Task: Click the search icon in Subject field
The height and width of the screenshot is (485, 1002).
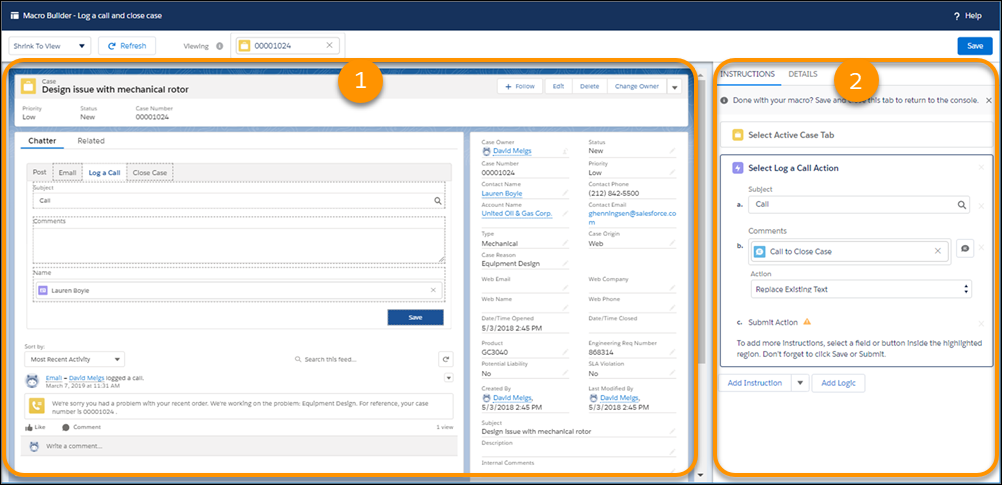Action: point(438,201)
